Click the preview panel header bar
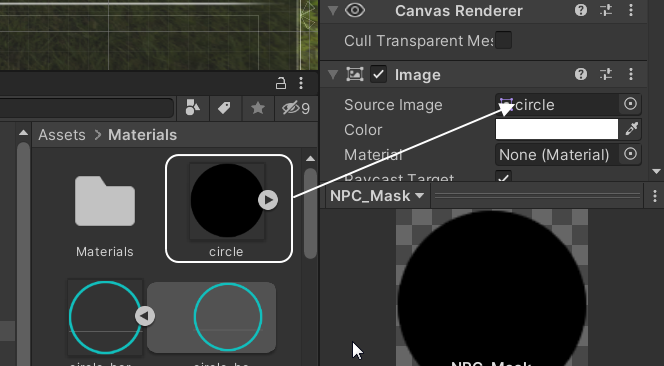This screenshot has height=366, width=664. coord(538,196)
